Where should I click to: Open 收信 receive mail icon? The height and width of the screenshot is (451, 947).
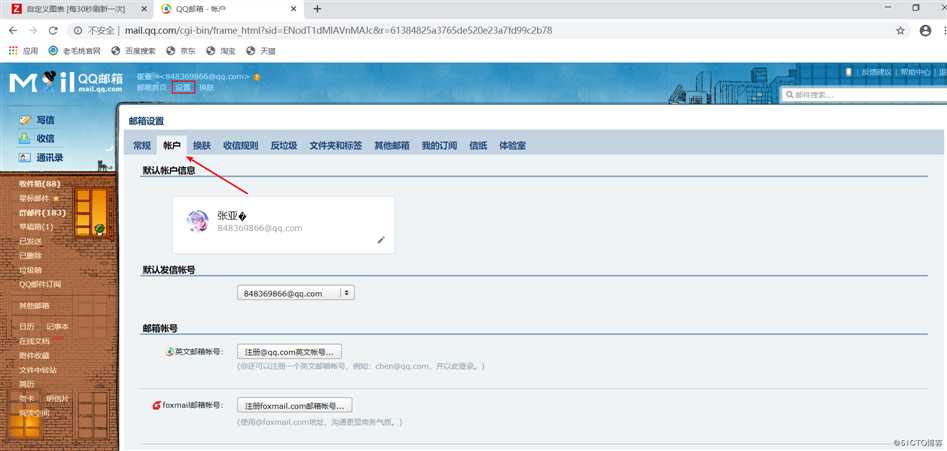pyautogui.click(x=25, y=139)
